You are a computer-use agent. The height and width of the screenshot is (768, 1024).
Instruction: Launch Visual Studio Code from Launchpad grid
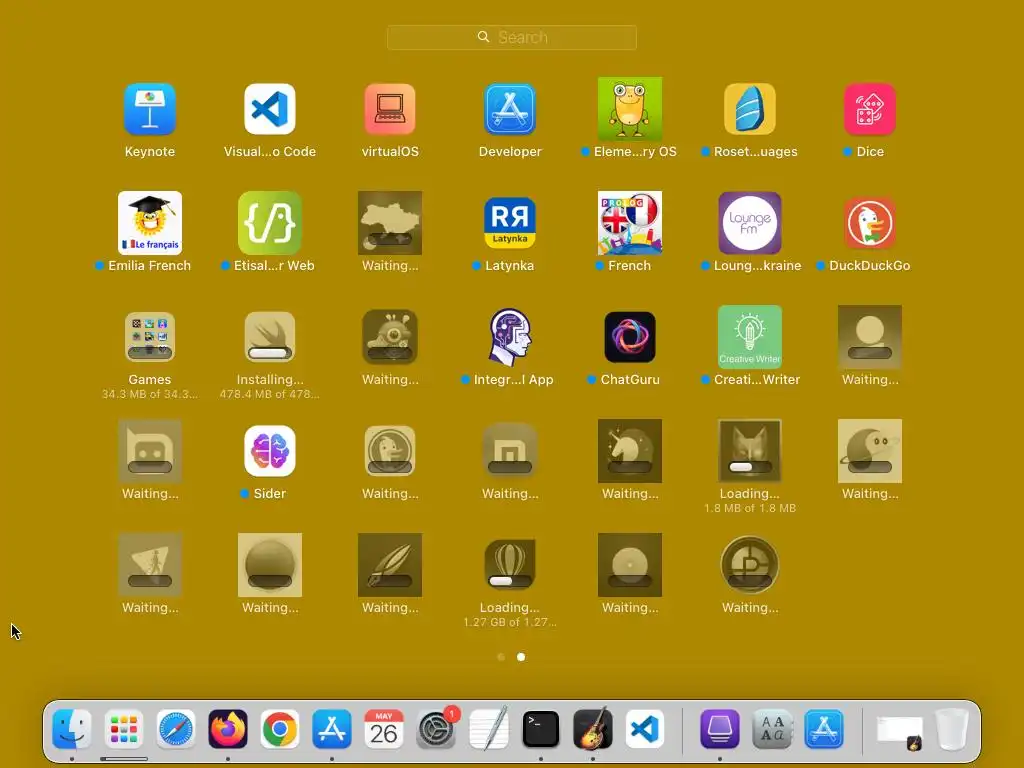click(x=270, y=109)
